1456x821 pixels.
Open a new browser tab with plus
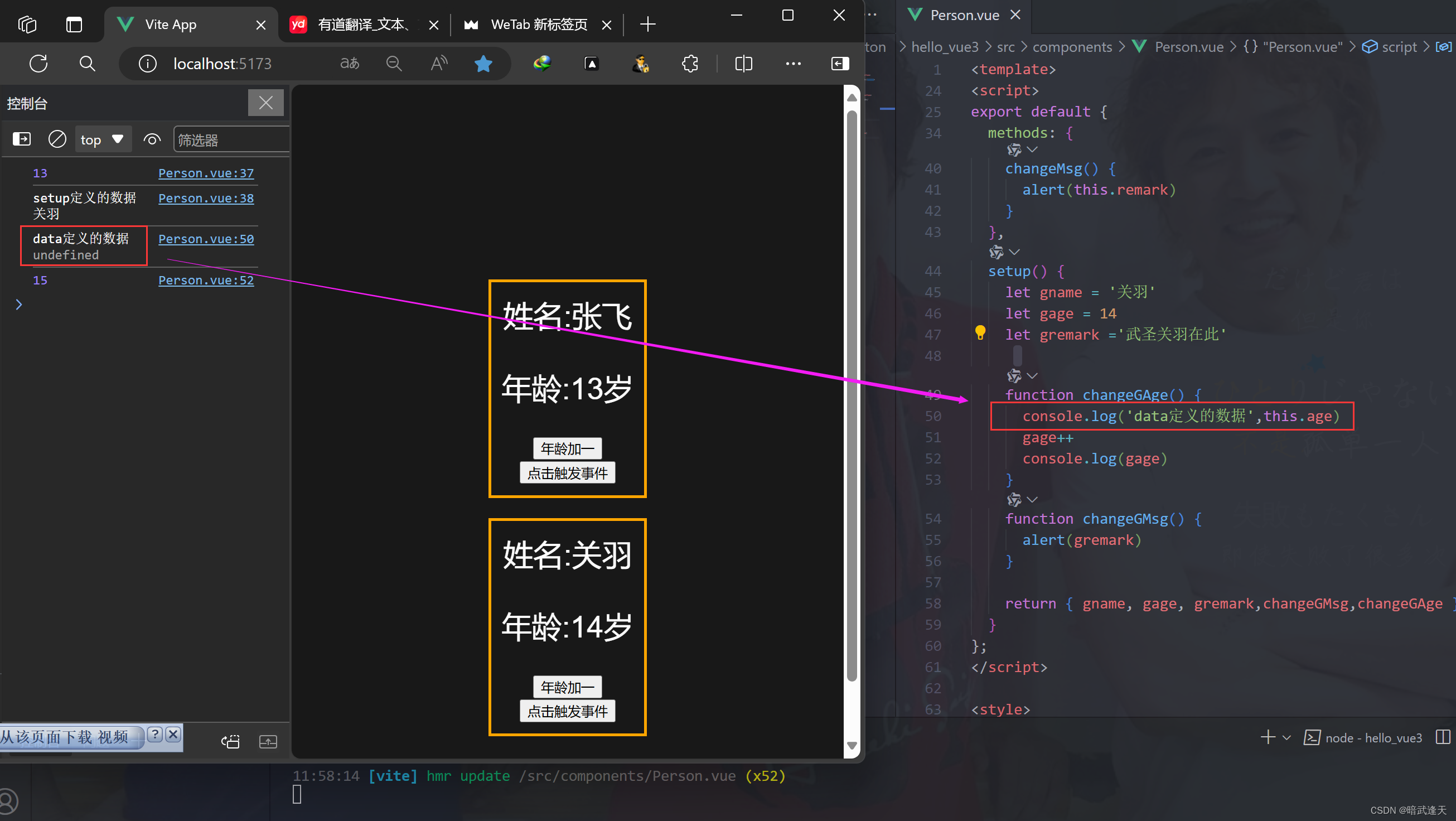pyautogui.click(x=648, y=25)
